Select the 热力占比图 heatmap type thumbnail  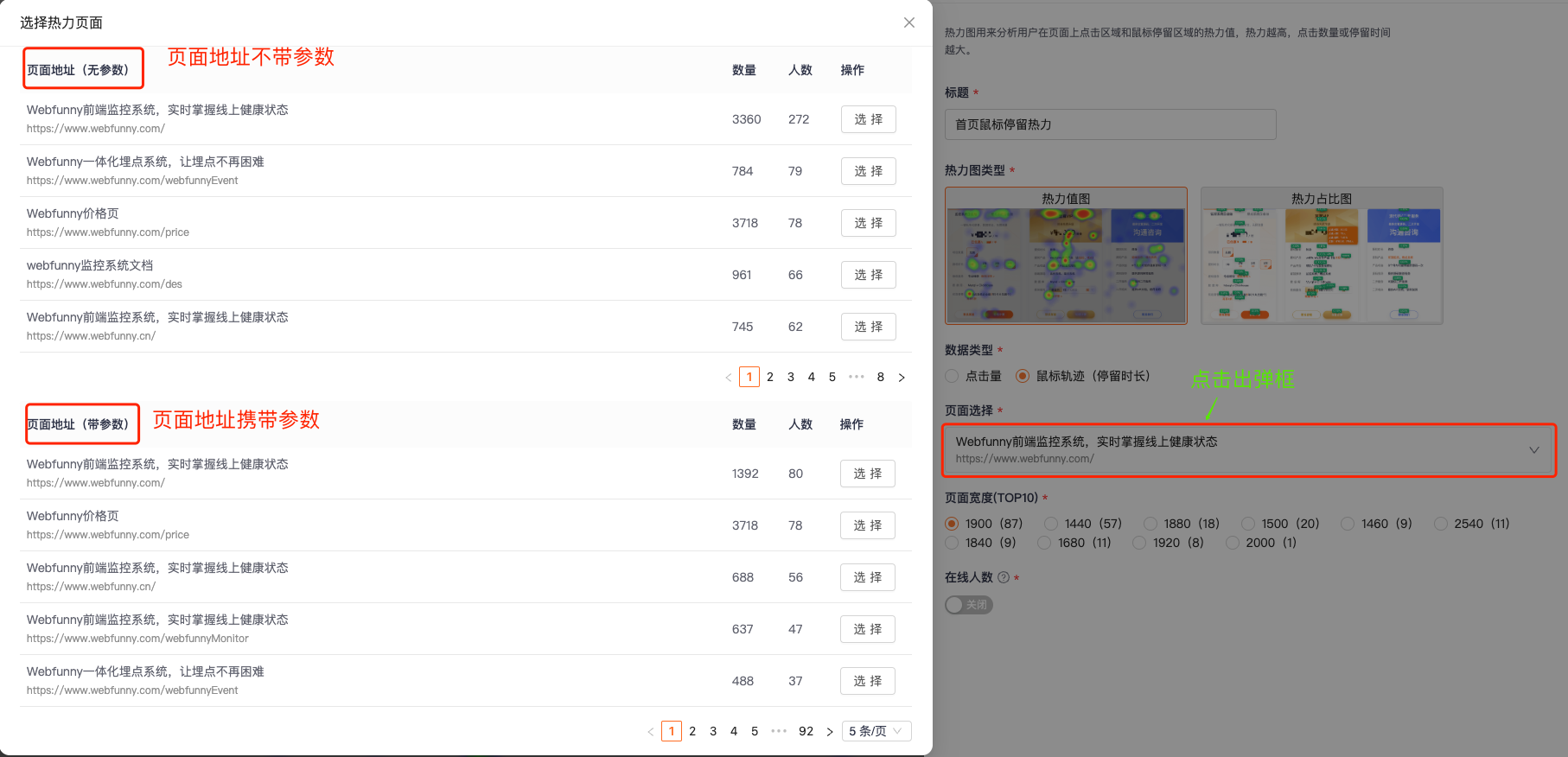(1322, 256)
